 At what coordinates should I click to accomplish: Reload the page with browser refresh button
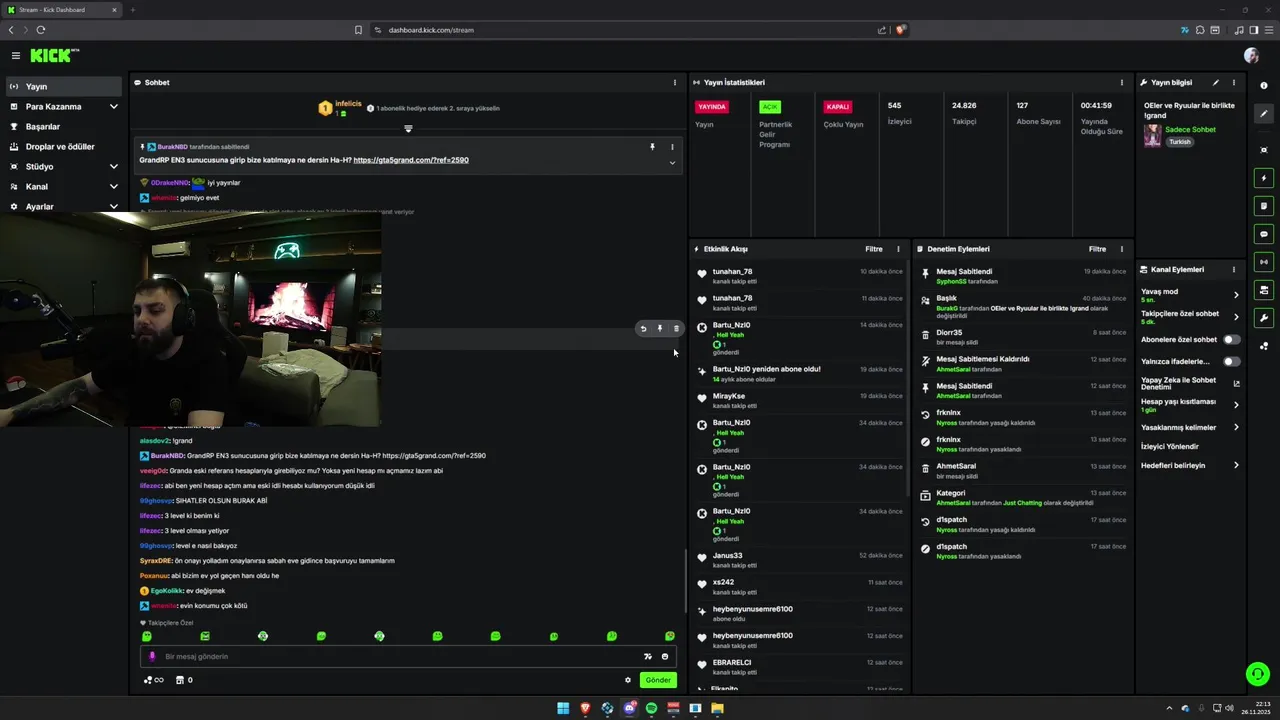(41, 30)
